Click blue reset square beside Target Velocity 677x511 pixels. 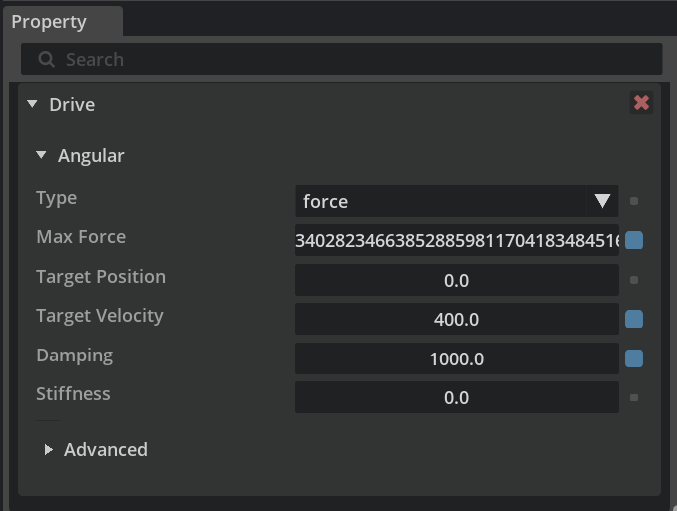tap(634, 319)
